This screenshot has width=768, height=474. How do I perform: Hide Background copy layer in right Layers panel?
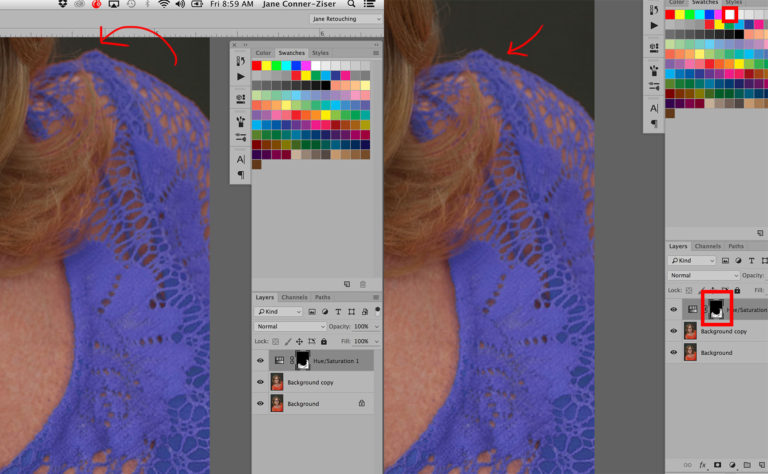tap(673, 331)
